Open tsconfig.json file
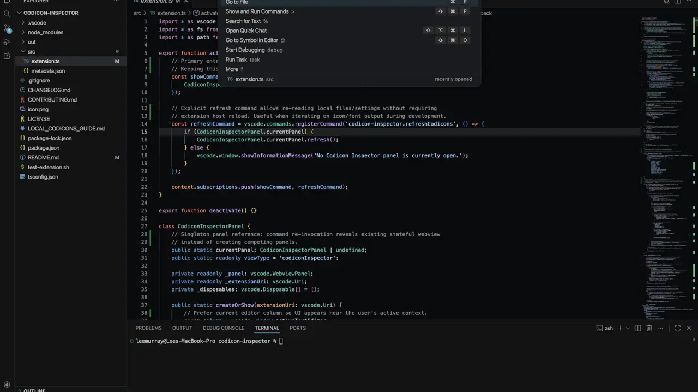 click(71, 177)
